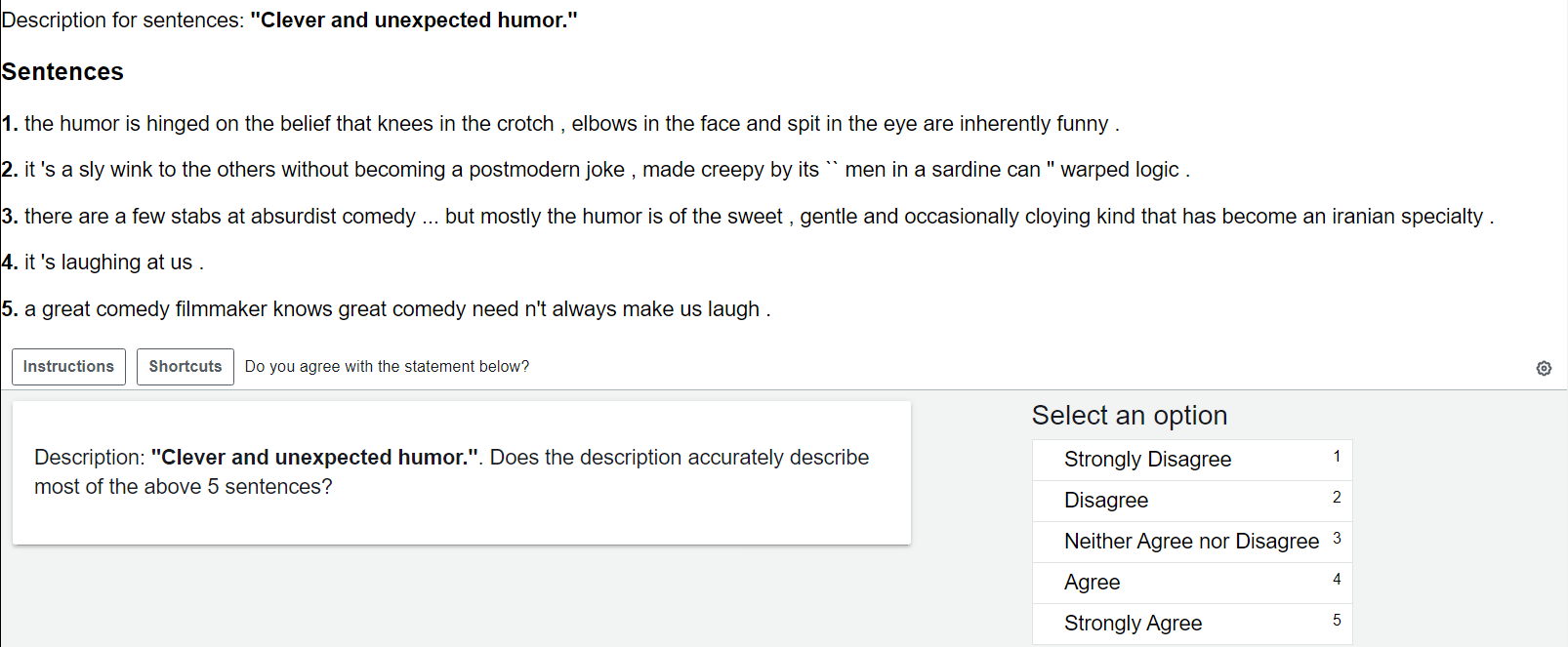Click sentence 1 about knees in the crotch
The image size is (1568, 647).
[x=560, y=124]
